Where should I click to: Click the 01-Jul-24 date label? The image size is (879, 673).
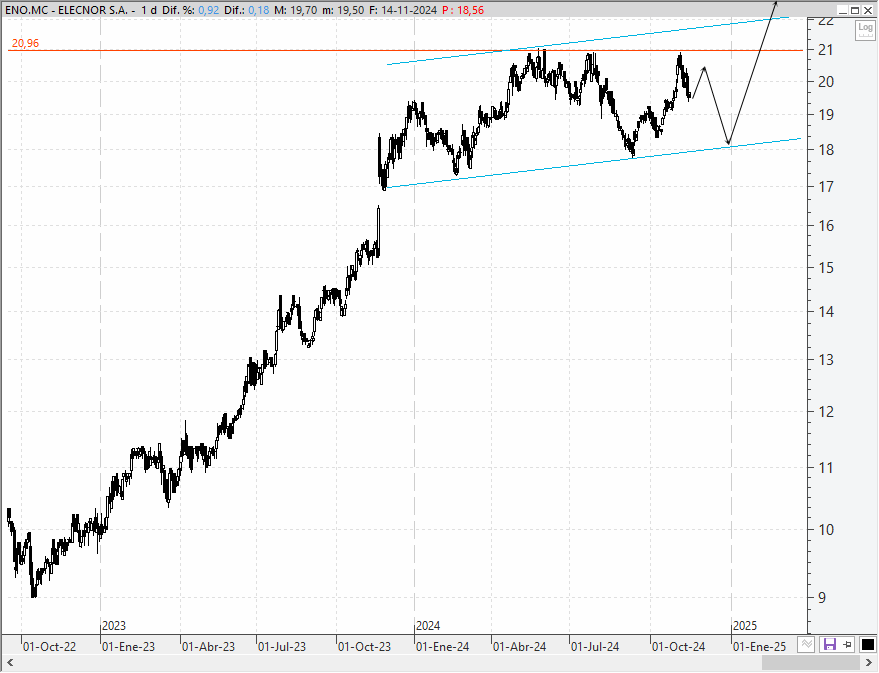coord(595,647)
